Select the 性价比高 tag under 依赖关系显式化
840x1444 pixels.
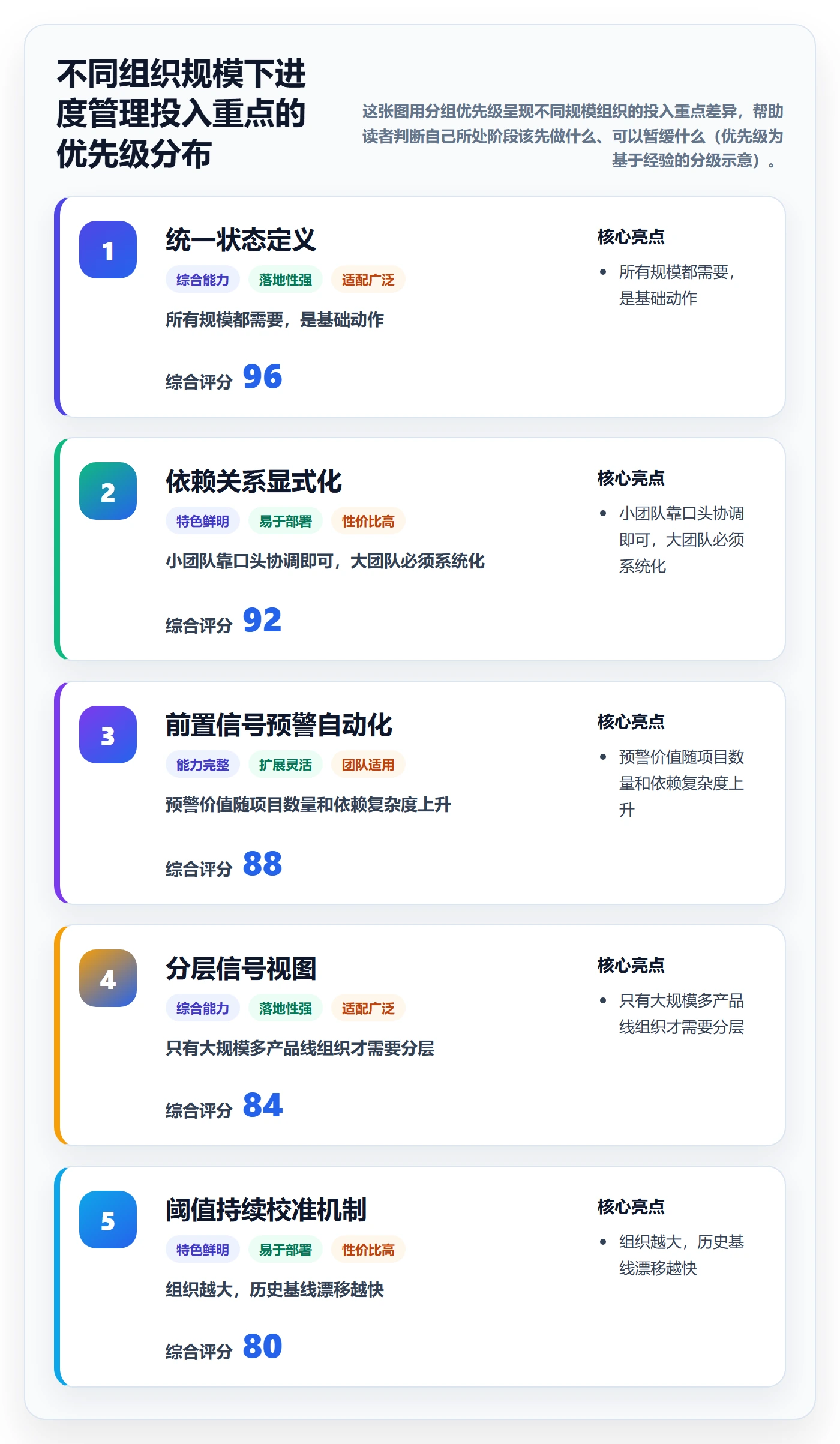[x=368, y=521]
